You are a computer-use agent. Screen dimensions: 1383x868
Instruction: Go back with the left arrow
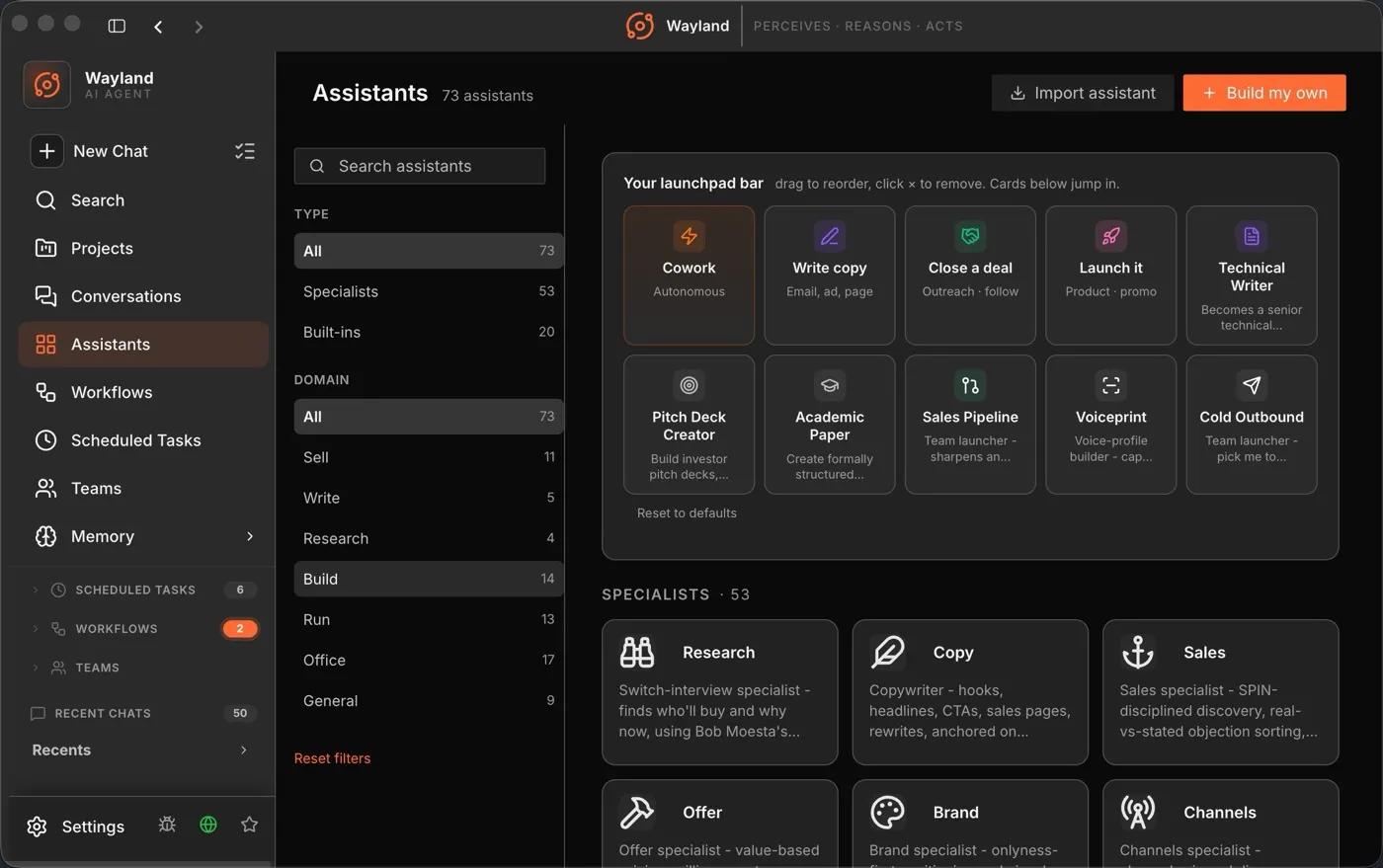(158, 27)
